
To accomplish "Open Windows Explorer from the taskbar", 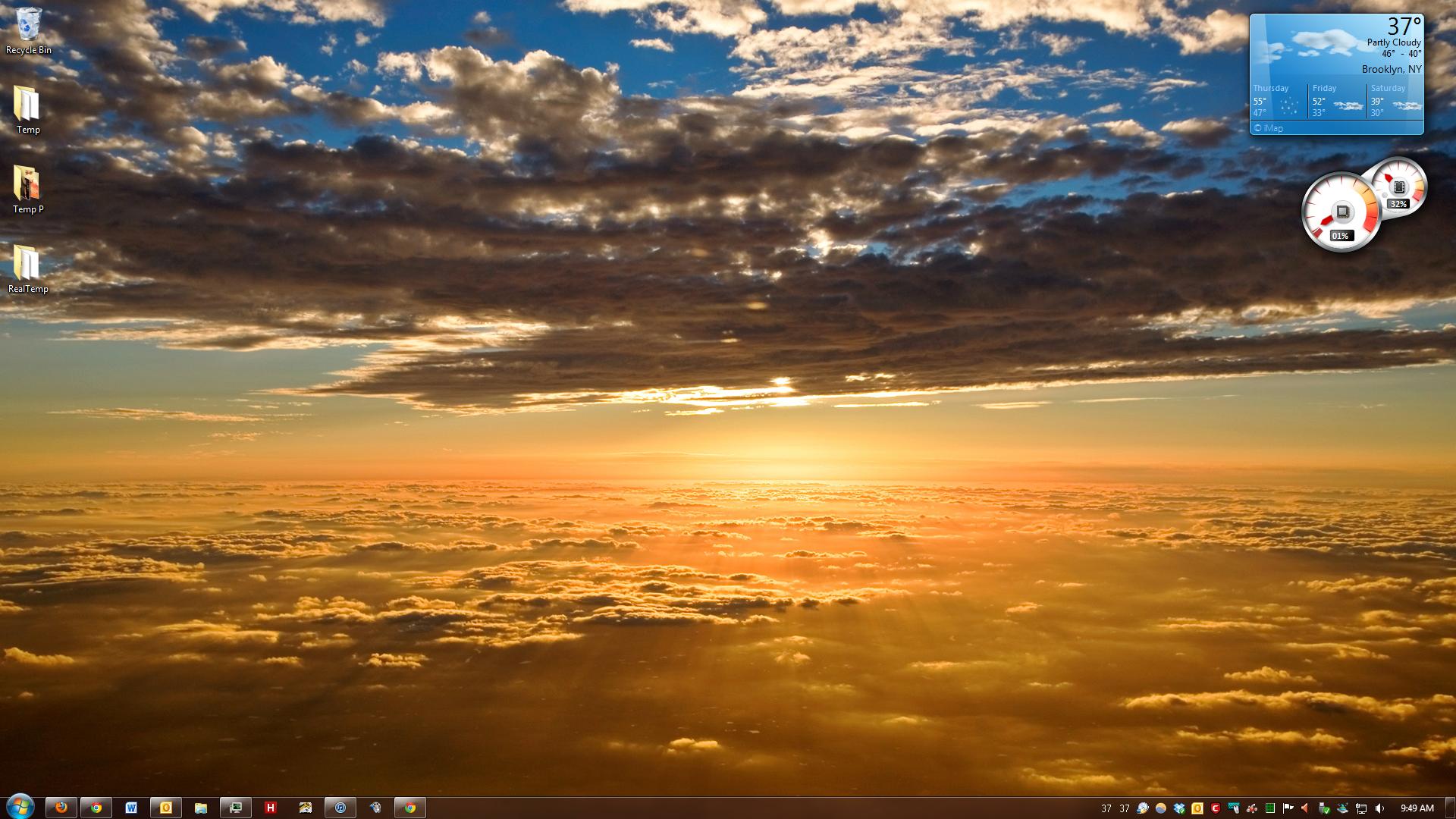I will coord(201,808).
